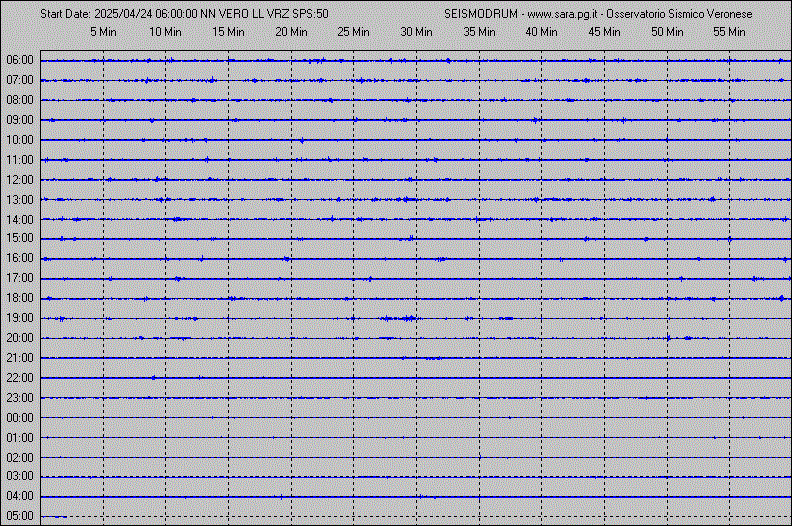The height and width of the screenshot is (526, 792).
Task: Click the 10 Min column header
Action: click(166, 32)
